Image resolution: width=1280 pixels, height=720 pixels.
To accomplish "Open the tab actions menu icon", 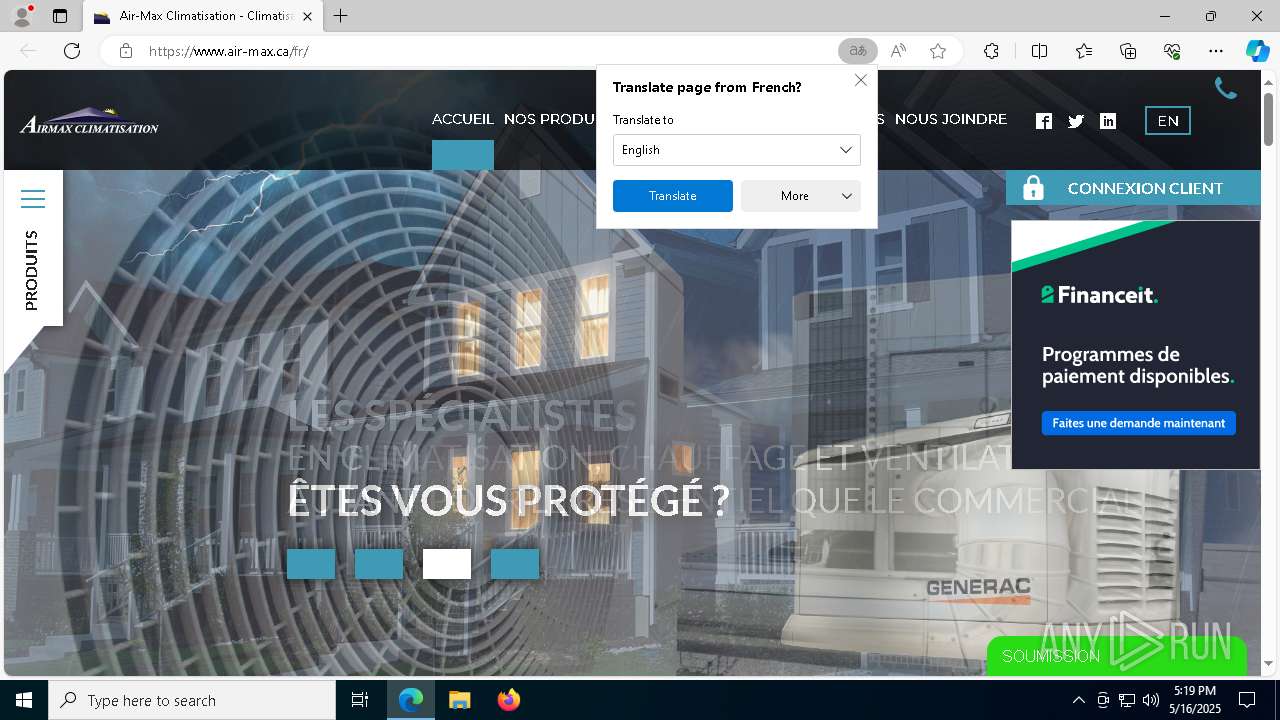I will (x=60, y=16).
